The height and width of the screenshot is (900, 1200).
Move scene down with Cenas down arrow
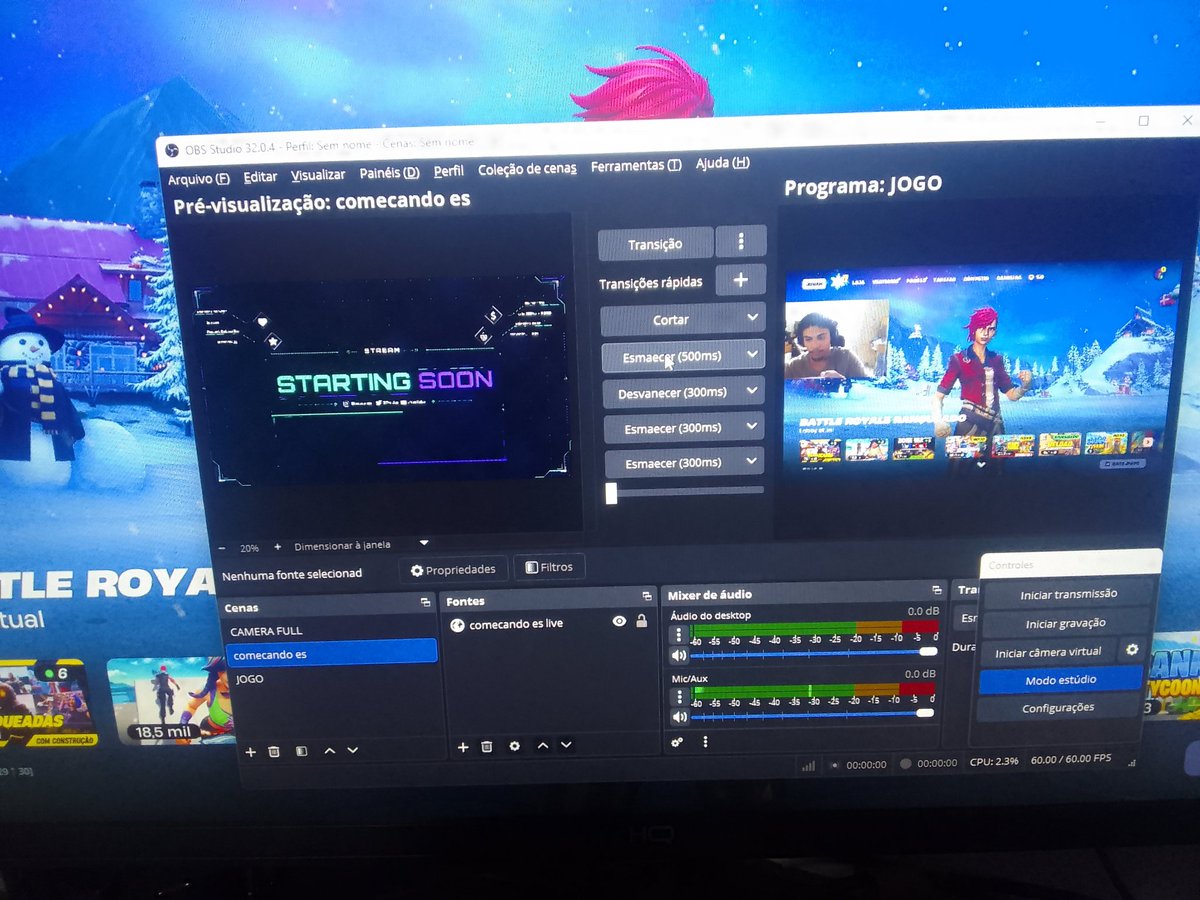pyautogui.click(x=352, y=750)
